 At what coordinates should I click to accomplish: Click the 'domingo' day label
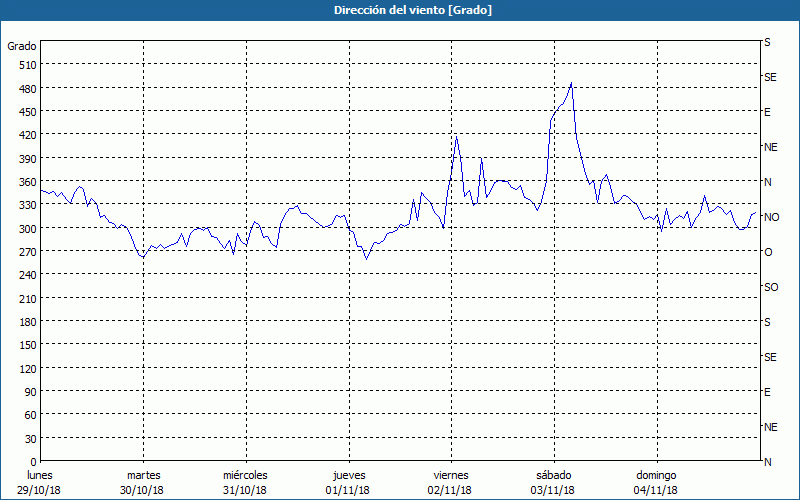click(656, 476)
